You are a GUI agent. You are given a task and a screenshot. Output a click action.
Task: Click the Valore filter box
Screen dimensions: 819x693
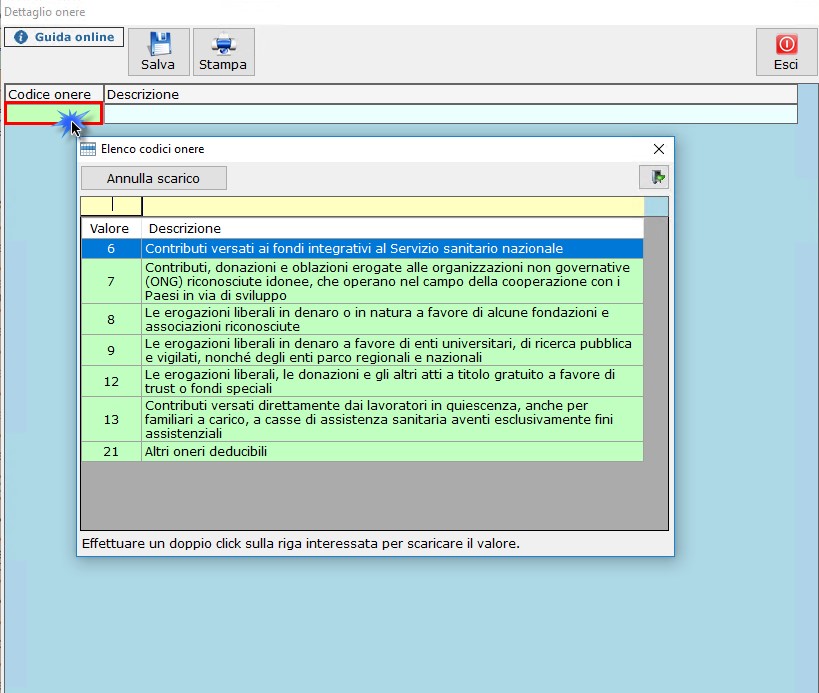111,206
